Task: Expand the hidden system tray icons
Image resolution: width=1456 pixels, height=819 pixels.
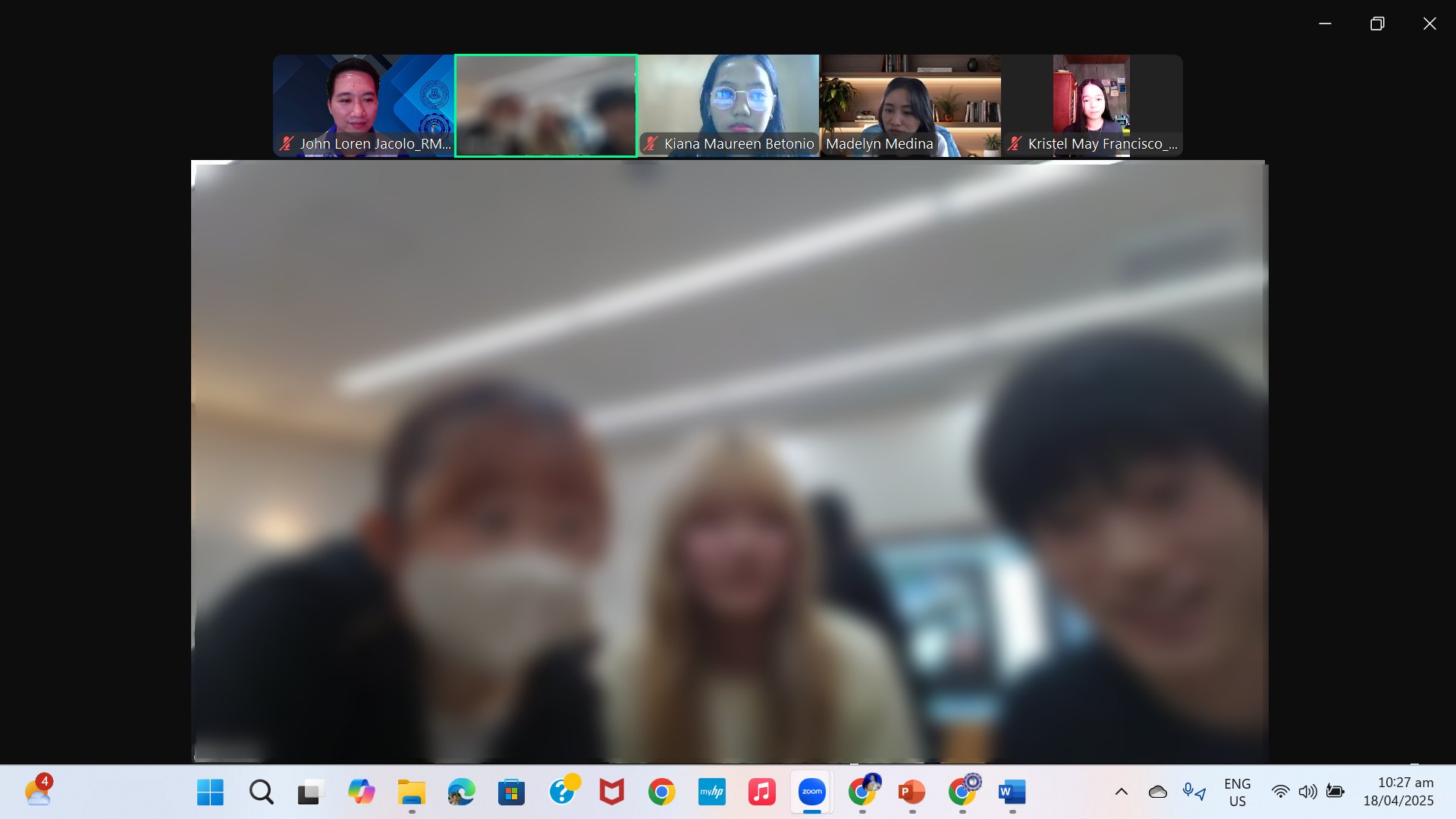Action: pyautogui.click(x=1121, y=792)
